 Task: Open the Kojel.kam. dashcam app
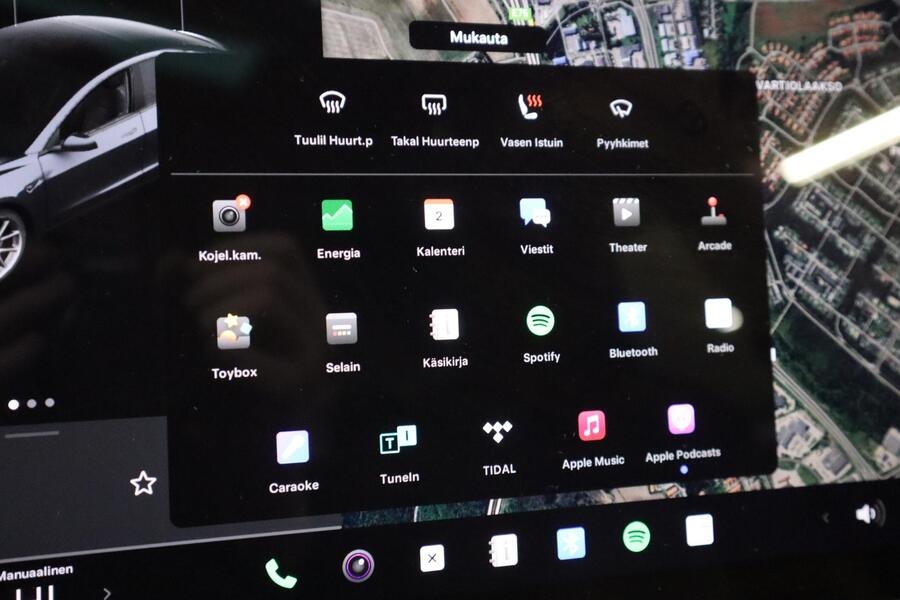pyautogui.click(x=230, y=216)
